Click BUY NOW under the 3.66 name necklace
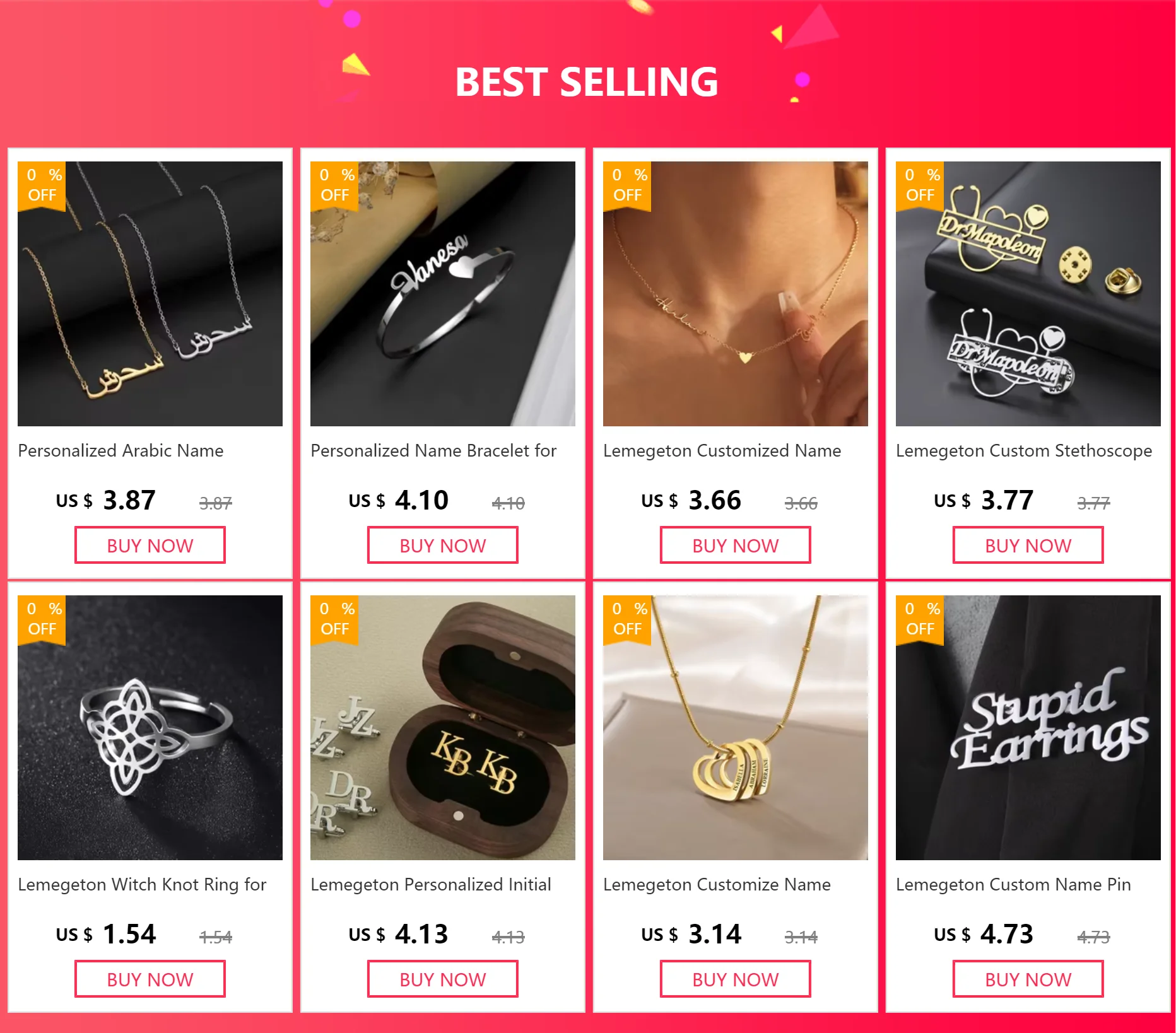The height and width of the screenshot is (1033, 1176). coord(736,546)
